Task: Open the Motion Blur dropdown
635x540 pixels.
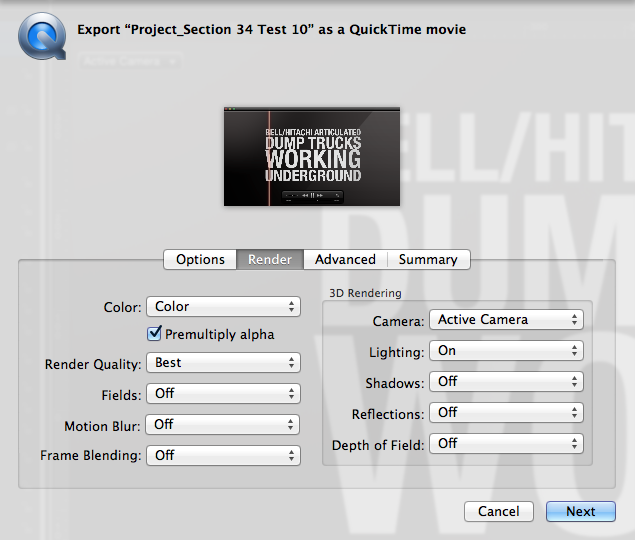Action: coord(222,425)
